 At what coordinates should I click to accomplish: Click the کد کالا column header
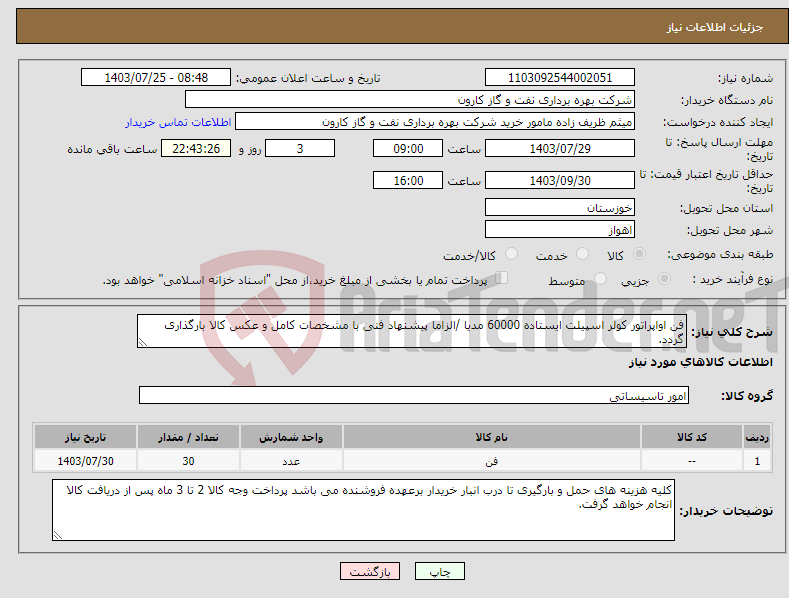(x=692, y=437)
